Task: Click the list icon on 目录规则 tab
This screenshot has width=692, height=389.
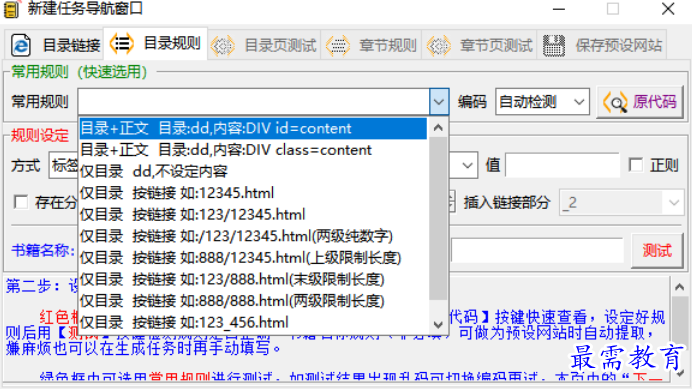Action: 122,43
